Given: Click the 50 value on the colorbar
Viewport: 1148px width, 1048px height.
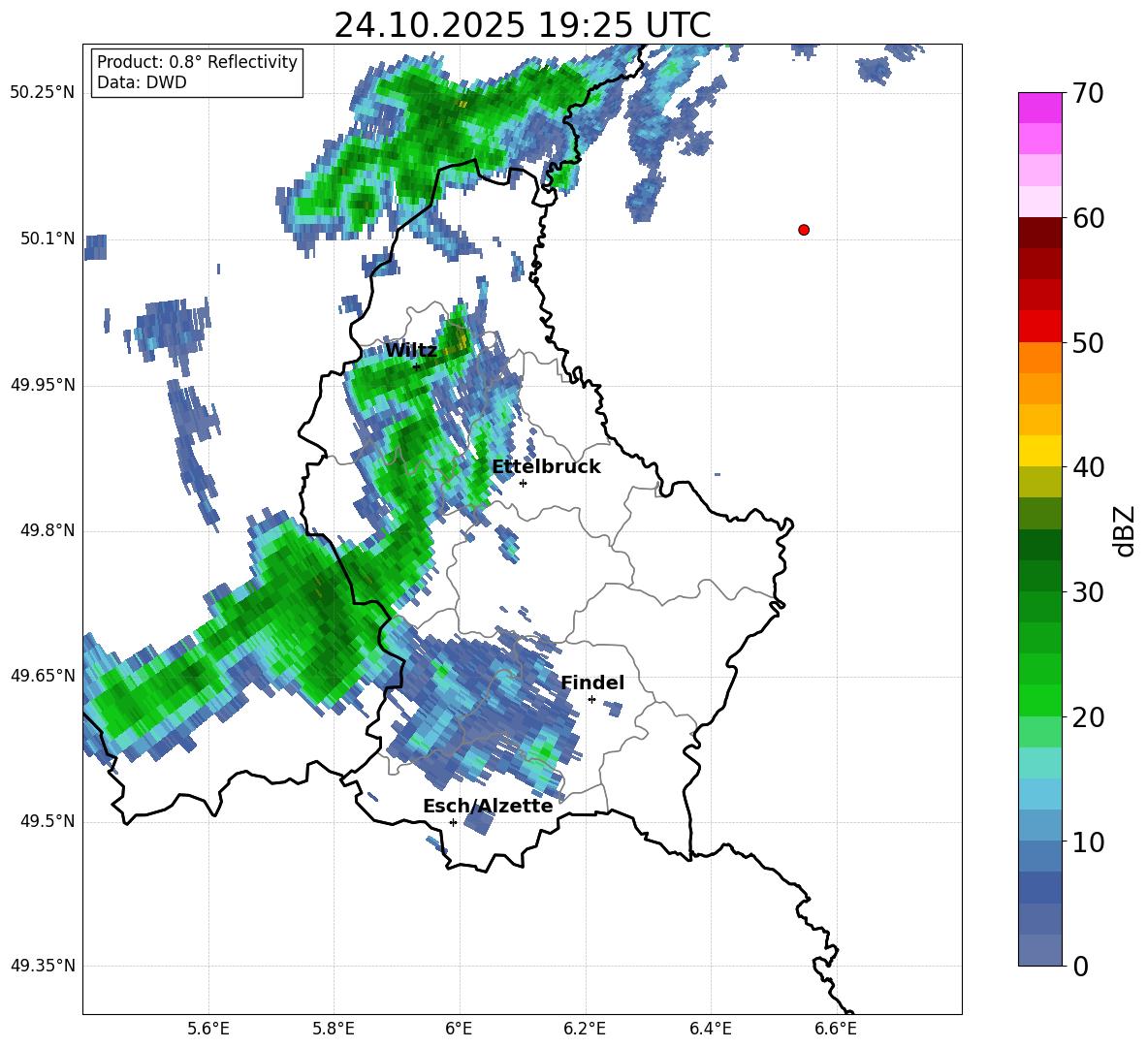Looking at the screenshot, I should pyautogui.click(x=1088, y=342).
